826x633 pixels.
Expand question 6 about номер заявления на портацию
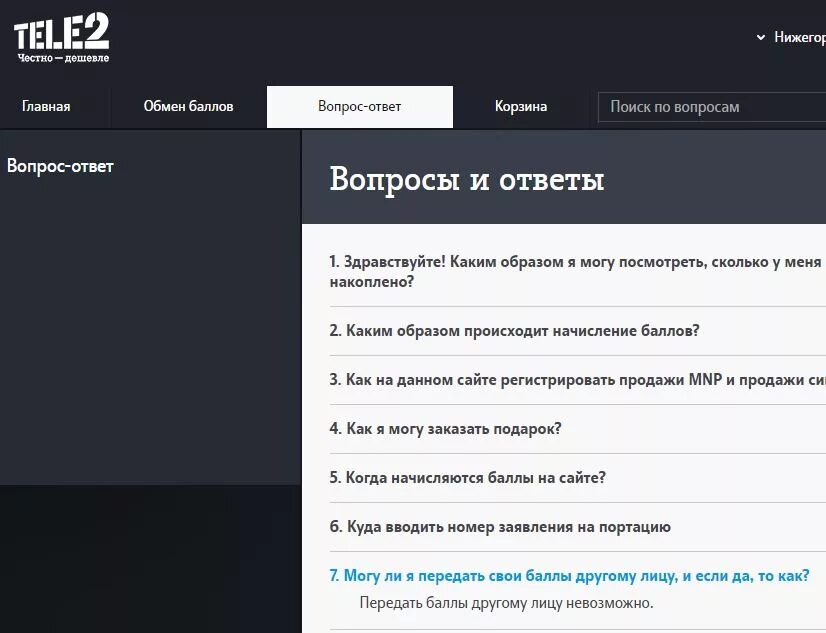(x=500, y=527)
